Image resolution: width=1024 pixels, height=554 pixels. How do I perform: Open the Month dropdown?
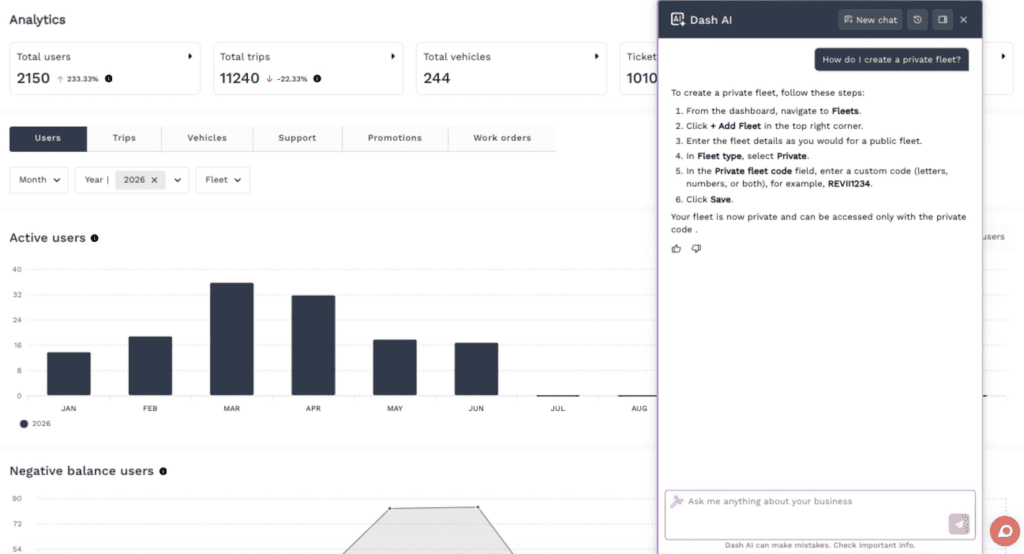pos(39,180)
